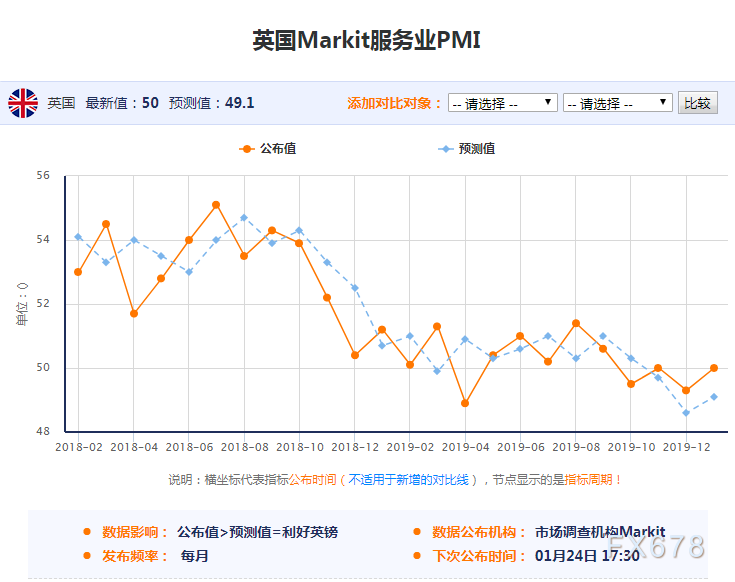Click the 数据公布机构 label
The image size is (735, 582).
point(479,532)
